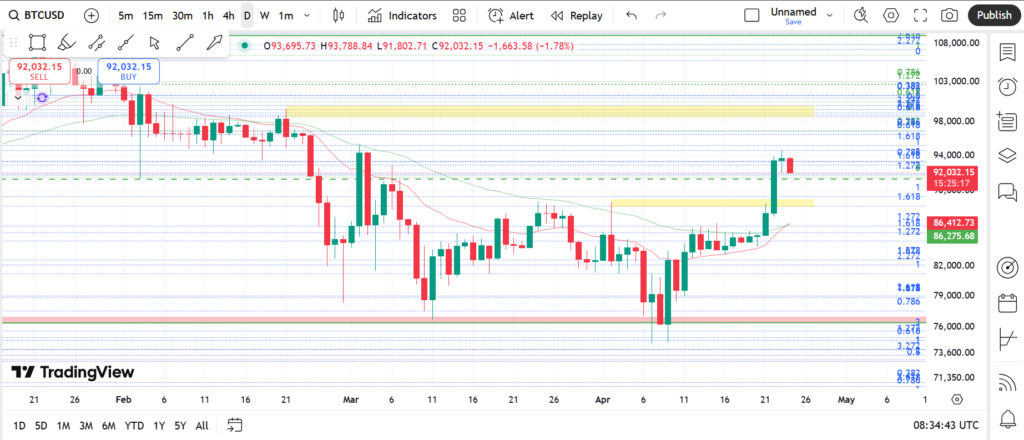The image size is (1024, 440).
Task: Switch to the 5m timeframe
Action: click(x=126, y=15)
